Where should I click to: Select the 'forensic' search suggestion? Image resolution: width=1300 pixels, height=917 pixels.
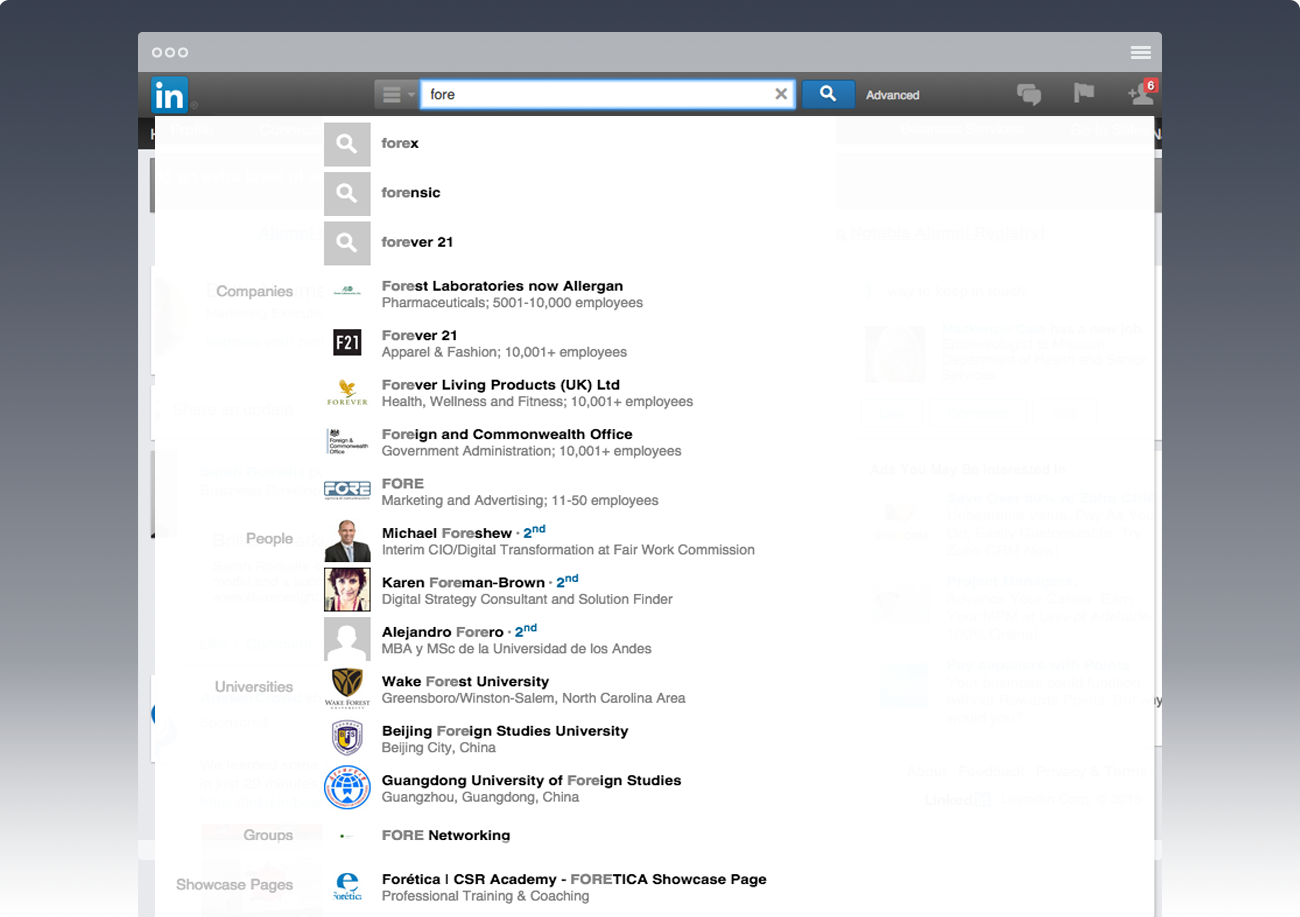(411, 192)
